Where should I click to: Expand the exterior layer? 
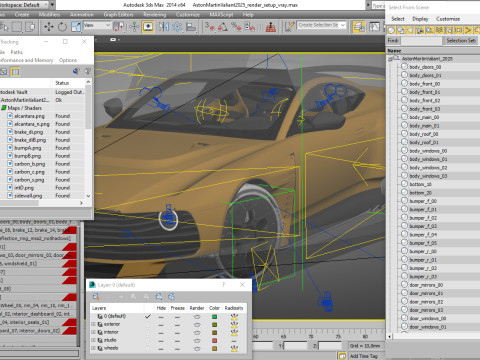click(x=93, y=324)
